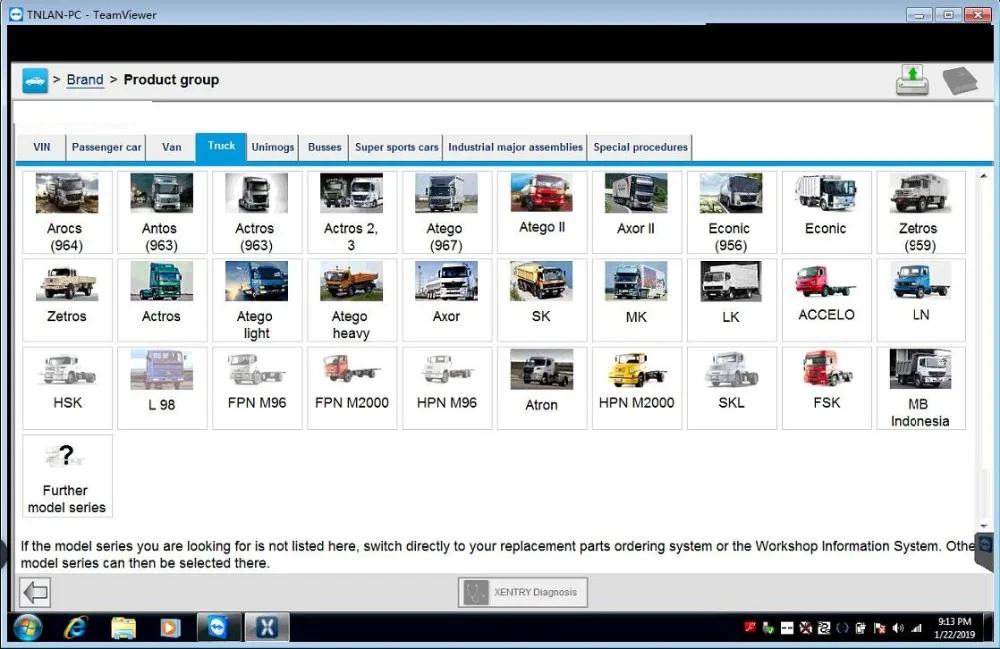Open the Windows Start menu

[28, 628]
